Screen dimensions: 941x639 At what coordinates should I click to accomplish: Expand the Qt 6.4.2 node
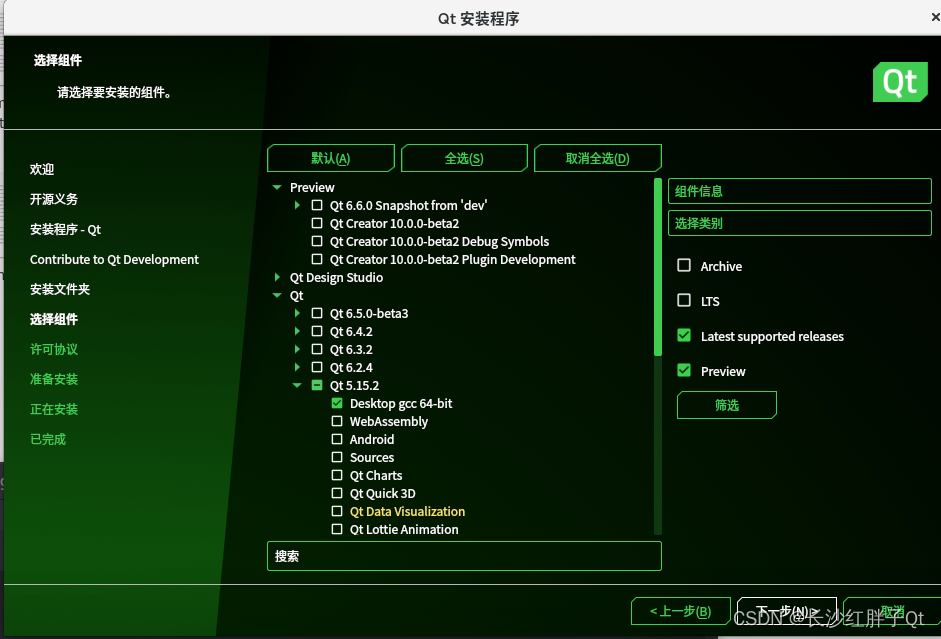tap(297, 331)
